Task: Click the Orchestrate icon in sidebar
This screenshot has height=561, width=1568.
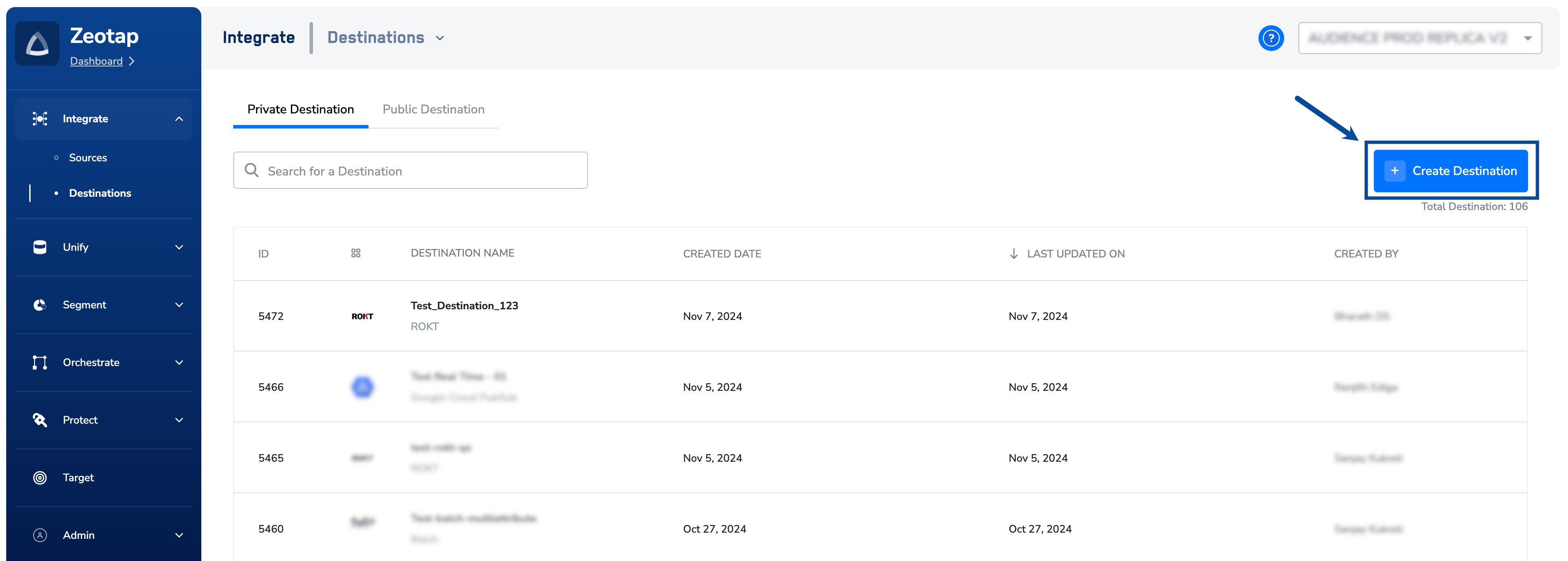Action: (x=39, y=362)
